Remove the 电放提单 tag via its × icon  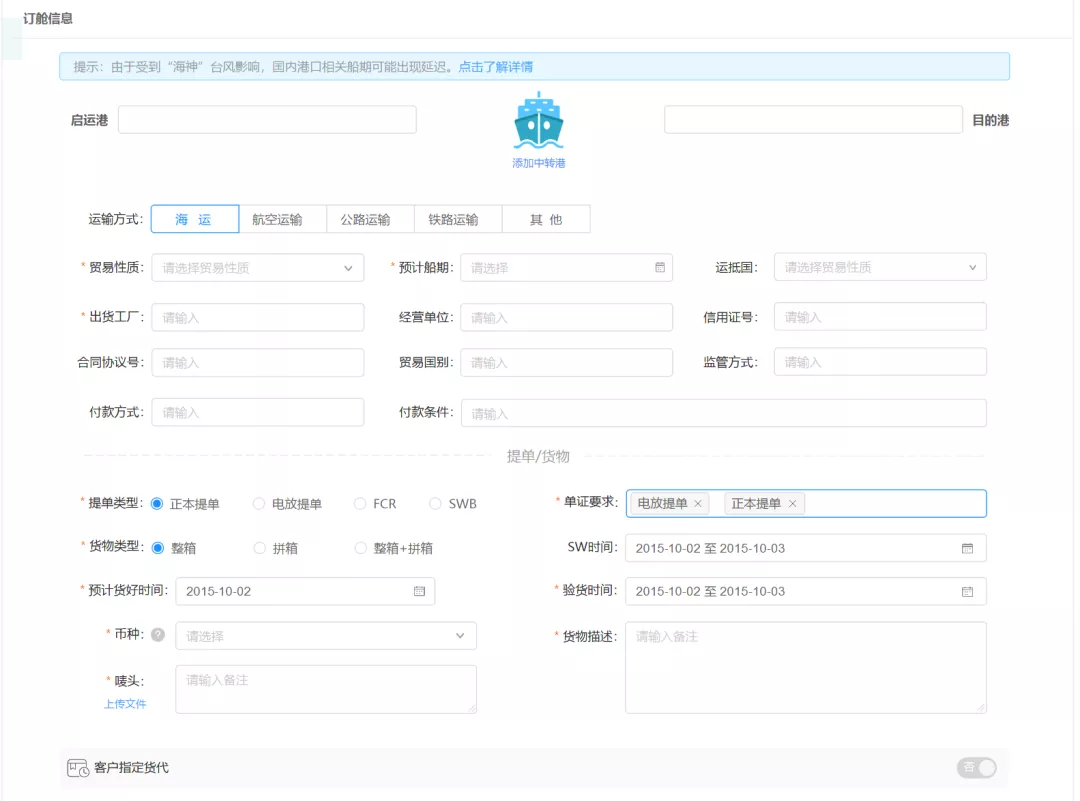pyautogui.click(x=696, y=504)
